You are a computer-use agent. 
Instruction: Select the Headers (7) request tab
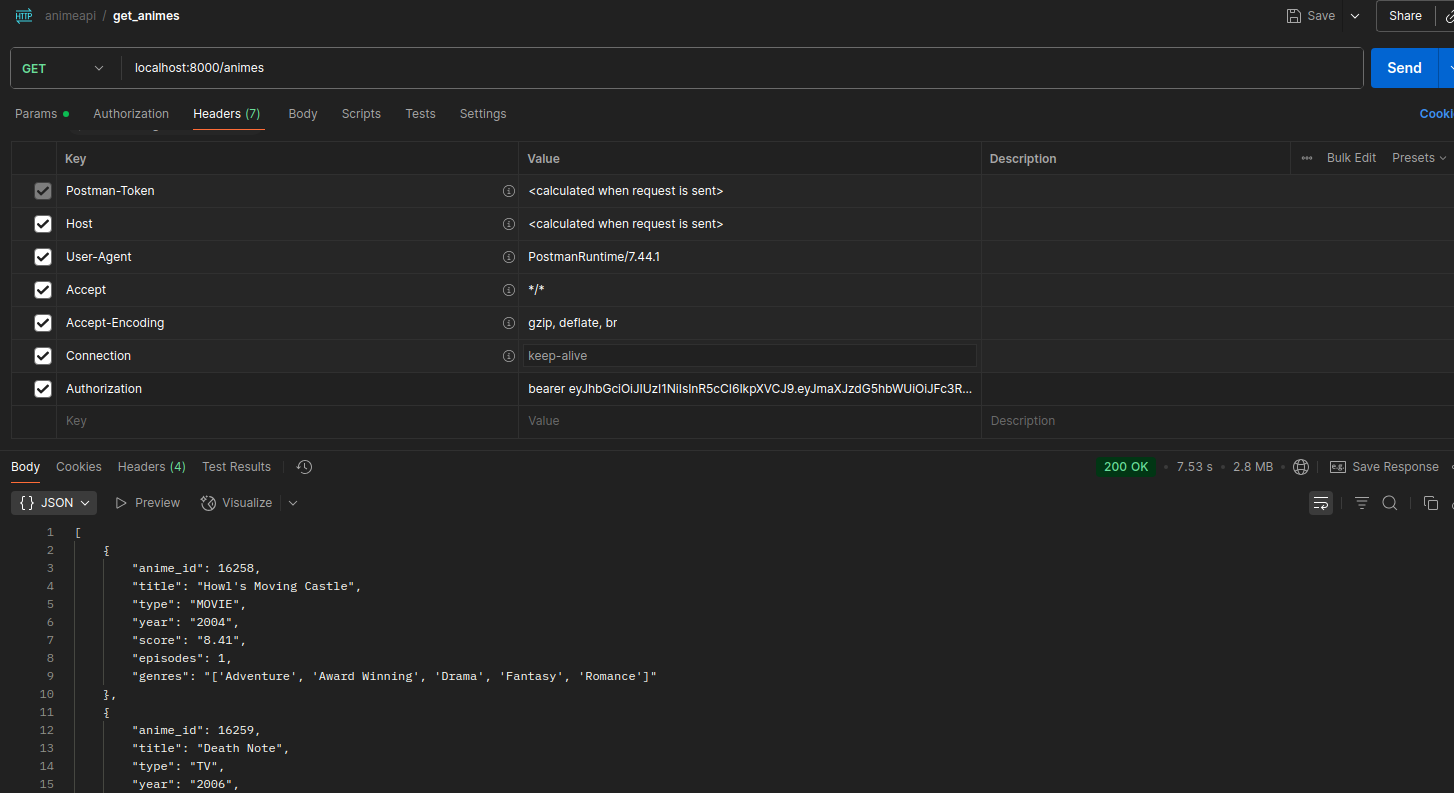coord(227,114)
